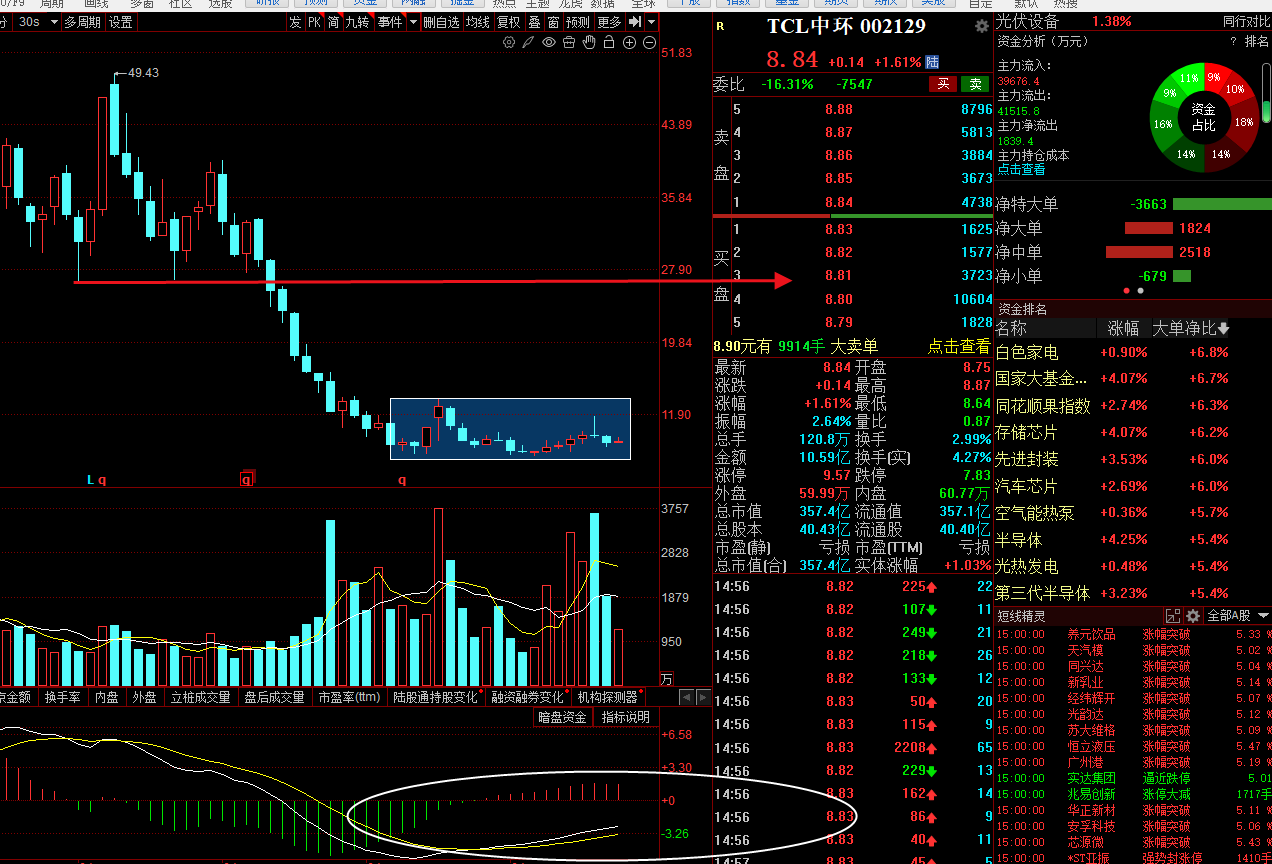The image size is (1272, 864).
Task: Click the toolbox icon above chart
Action: click(569, 42)
